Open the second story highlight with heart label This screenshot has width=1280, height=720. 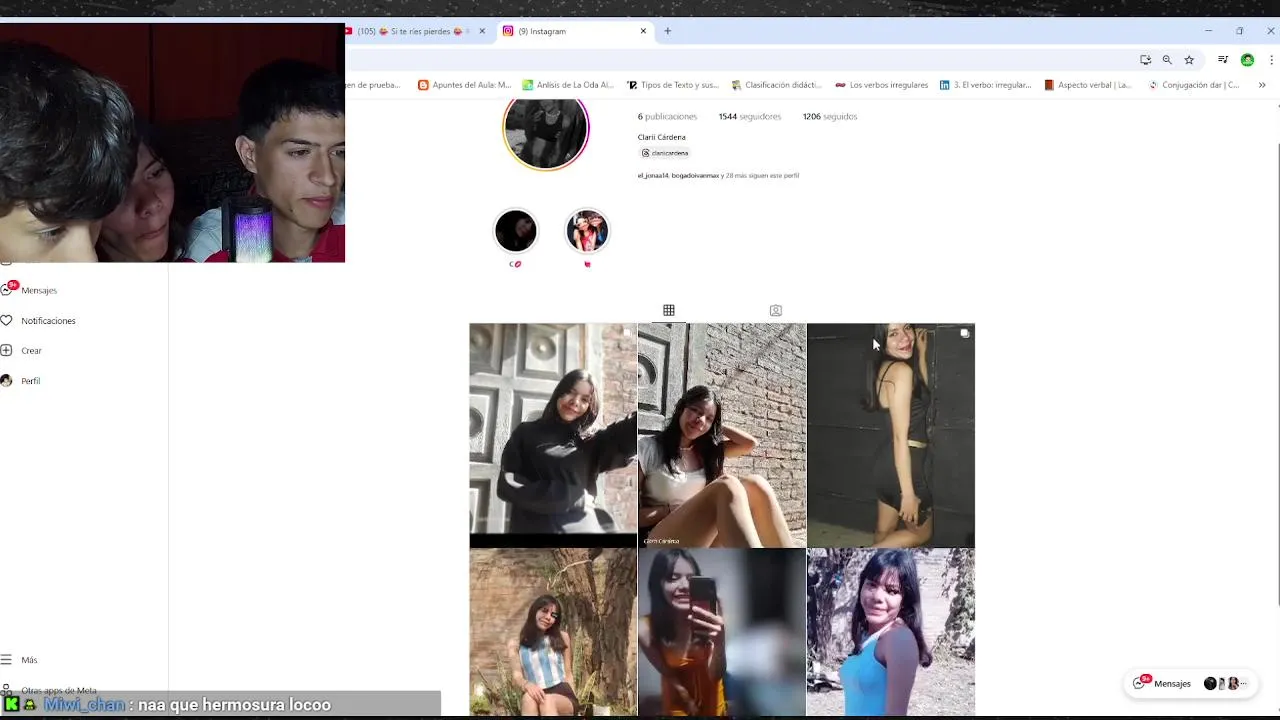[x=587, y=231]
